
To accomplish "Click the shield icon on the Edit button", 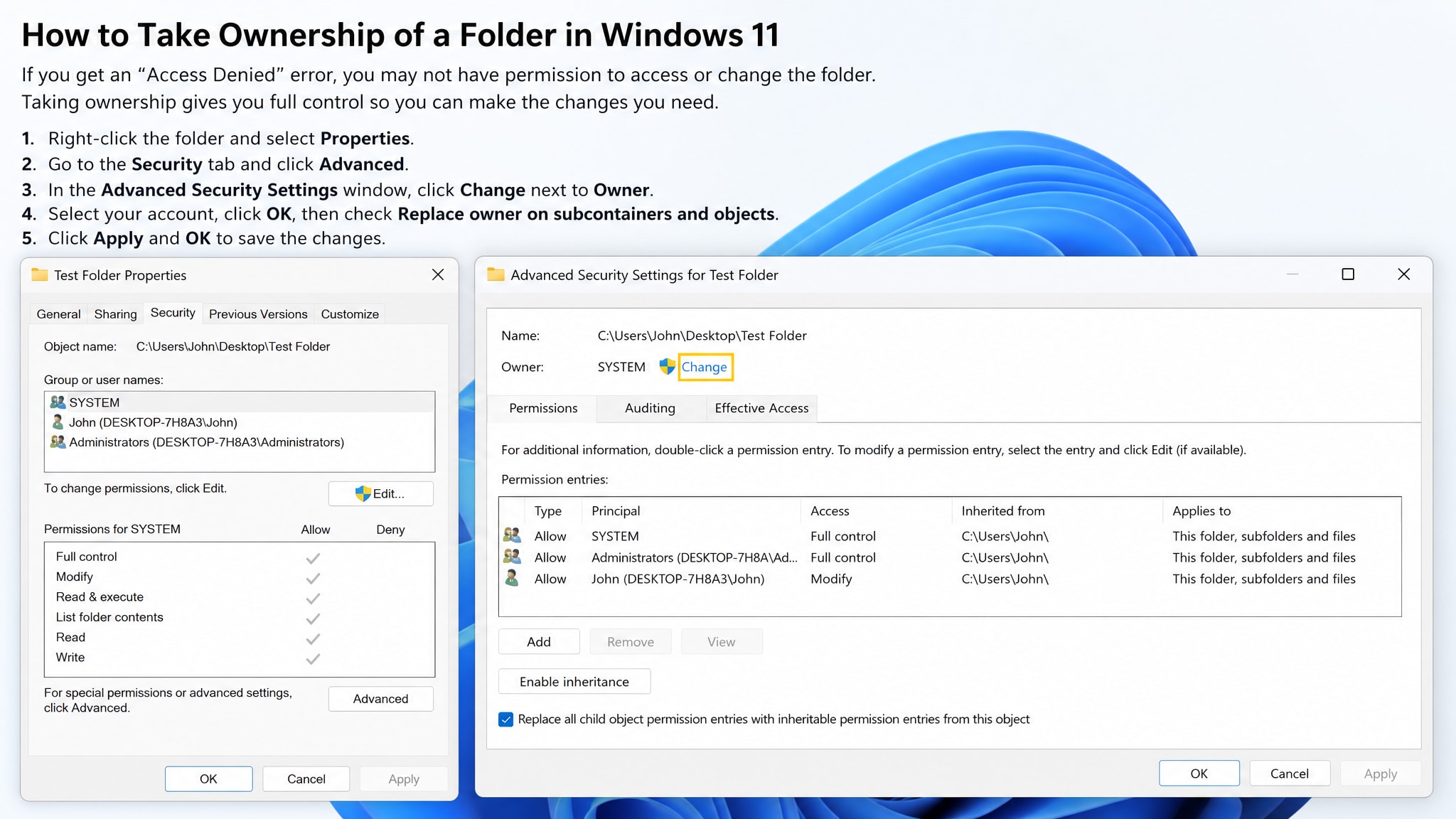I will [363, 493].
